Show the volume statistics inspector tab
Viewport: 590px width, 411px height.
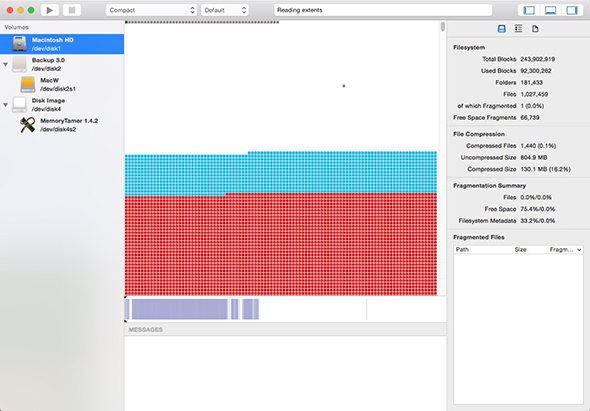(502, 29)
